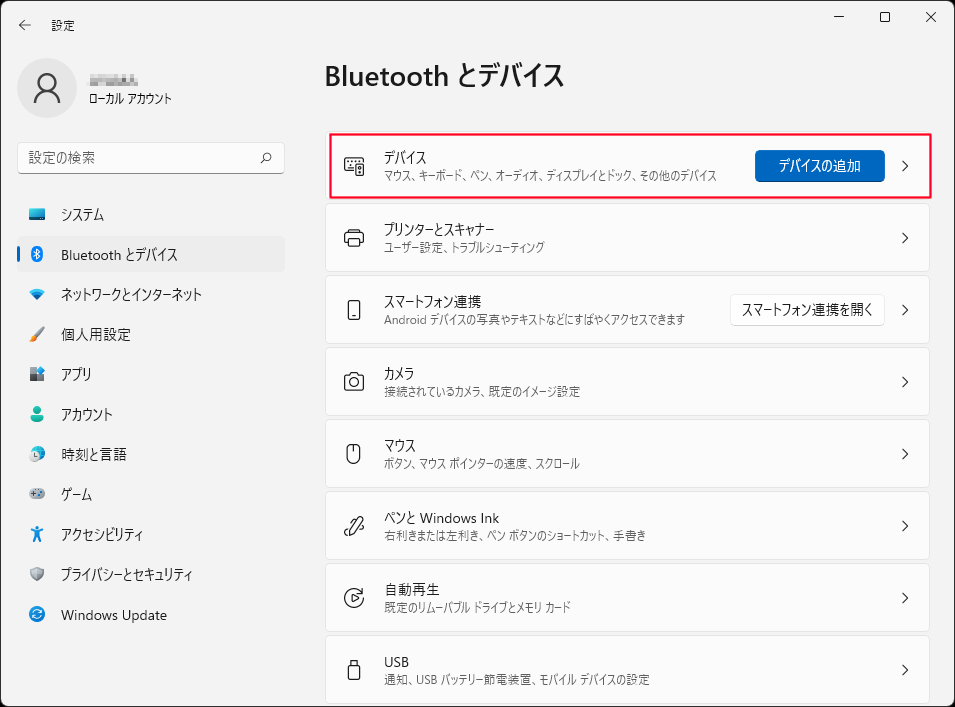Click the 時刻と言語 globe clock icon
Screen dimensions: 955x707
(37, 454)
